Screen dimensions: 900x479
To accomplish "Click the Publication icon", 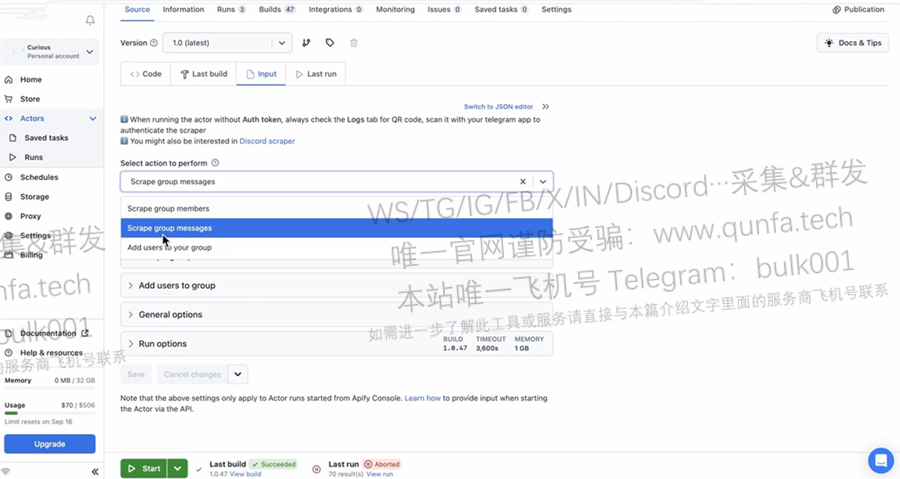I will pos(836,9).
